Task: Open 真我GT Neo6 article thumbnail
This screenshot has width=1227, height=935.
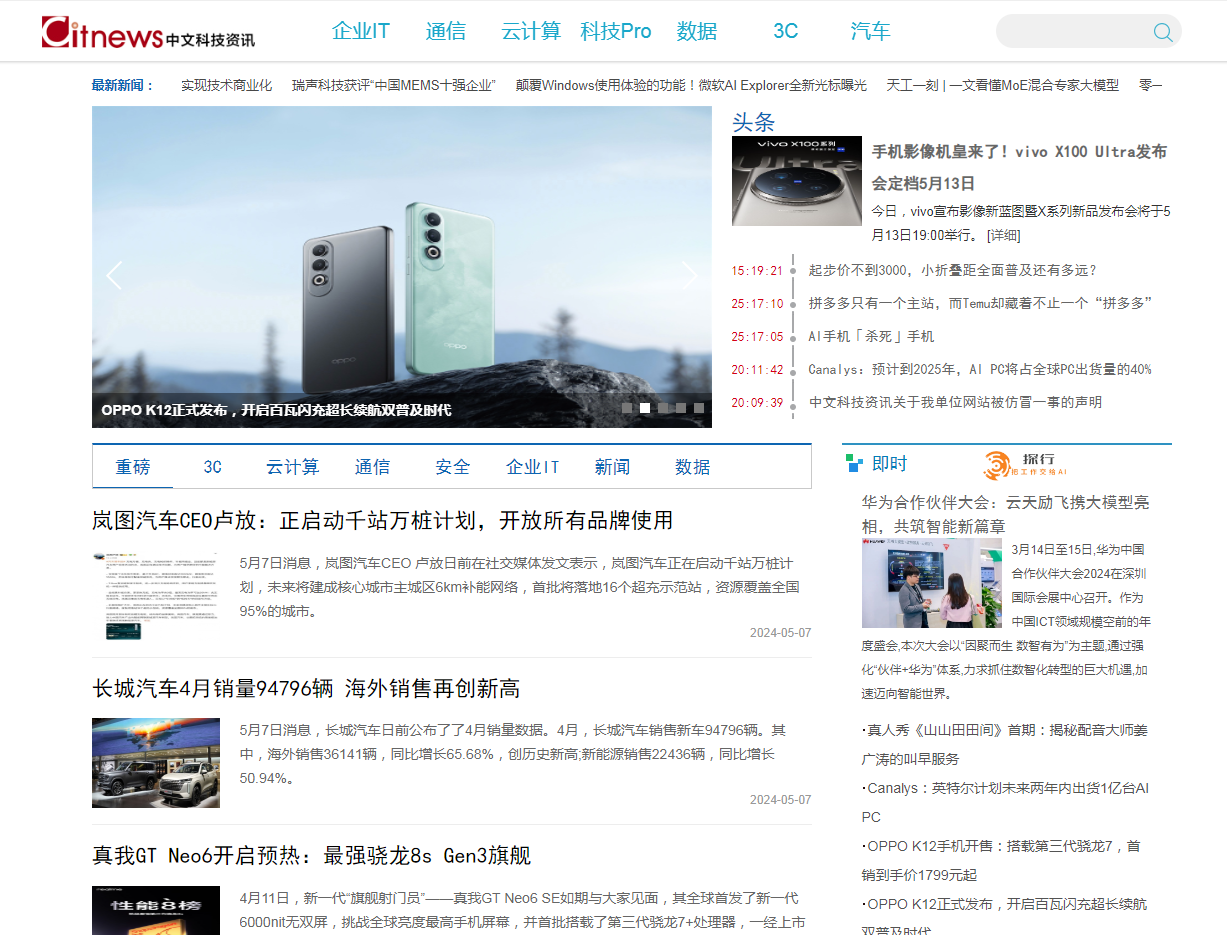Action: pos(156,910)
